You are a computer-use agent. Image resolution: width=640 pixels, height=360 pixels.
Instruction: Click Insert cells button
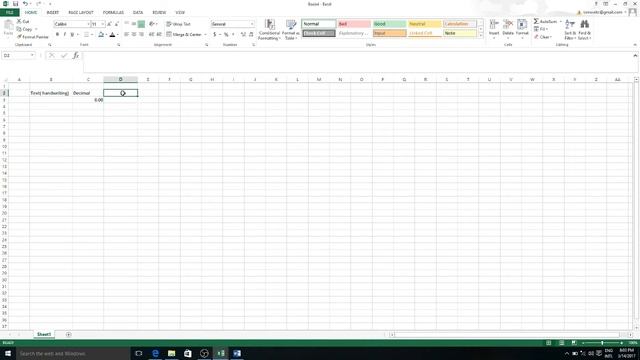tap(494, 29)
